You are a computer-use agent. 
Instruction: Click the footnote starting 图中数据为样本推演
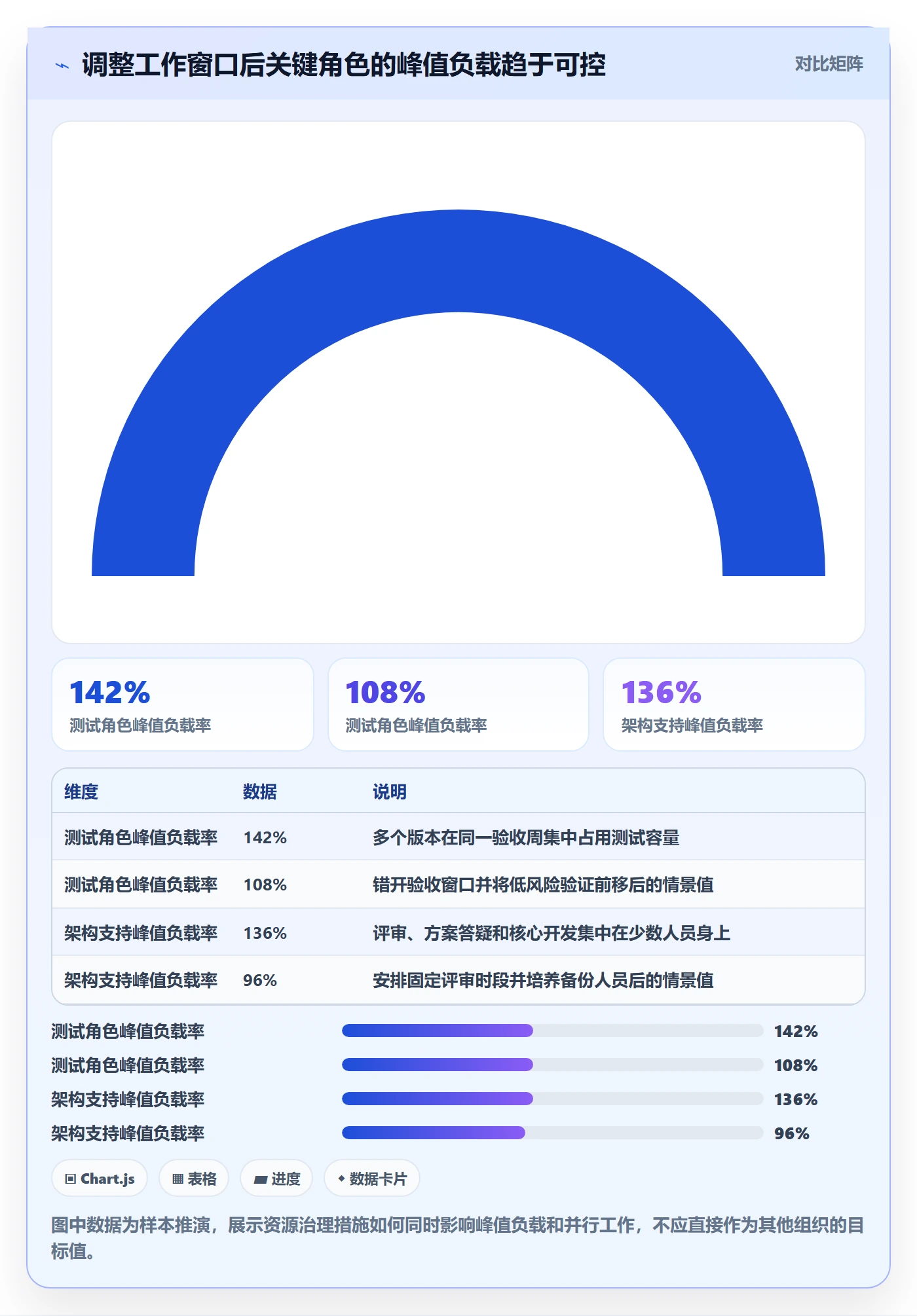458,1237
